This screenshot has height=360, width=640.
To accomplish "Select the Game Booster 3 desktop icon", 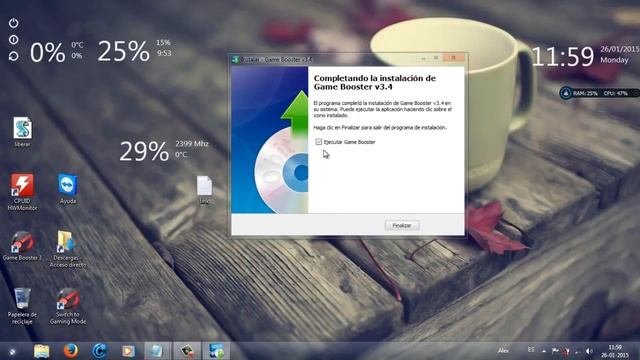I will 22,245.
